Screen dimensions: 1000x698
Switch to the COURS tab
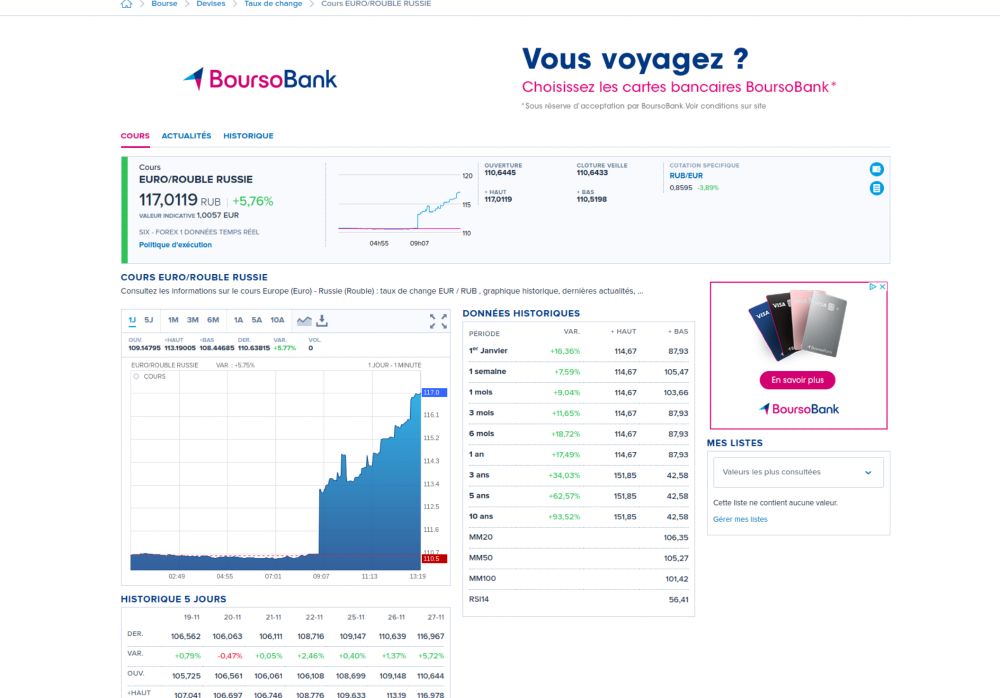pyautogui.click(x=135, y=136)
